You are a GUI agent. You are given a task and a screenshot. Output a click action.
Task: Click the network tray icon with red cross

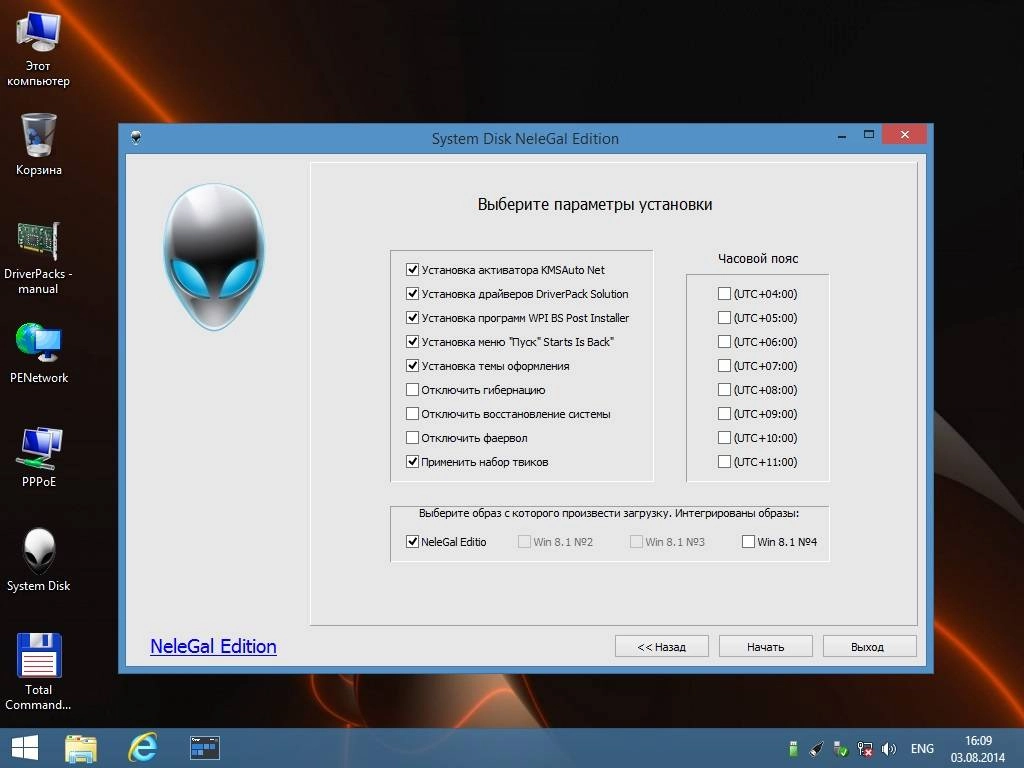coord(865,749)
